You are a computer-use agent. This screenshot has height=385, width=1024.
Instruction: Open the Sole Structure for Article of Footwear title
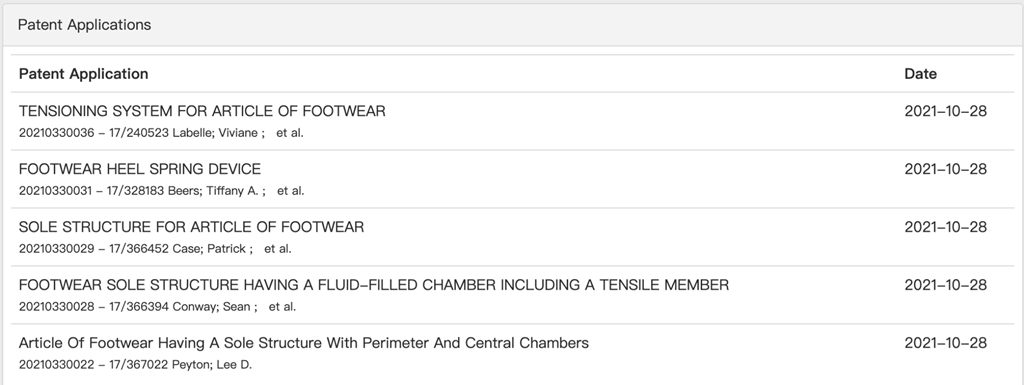(x=191, y=227)
